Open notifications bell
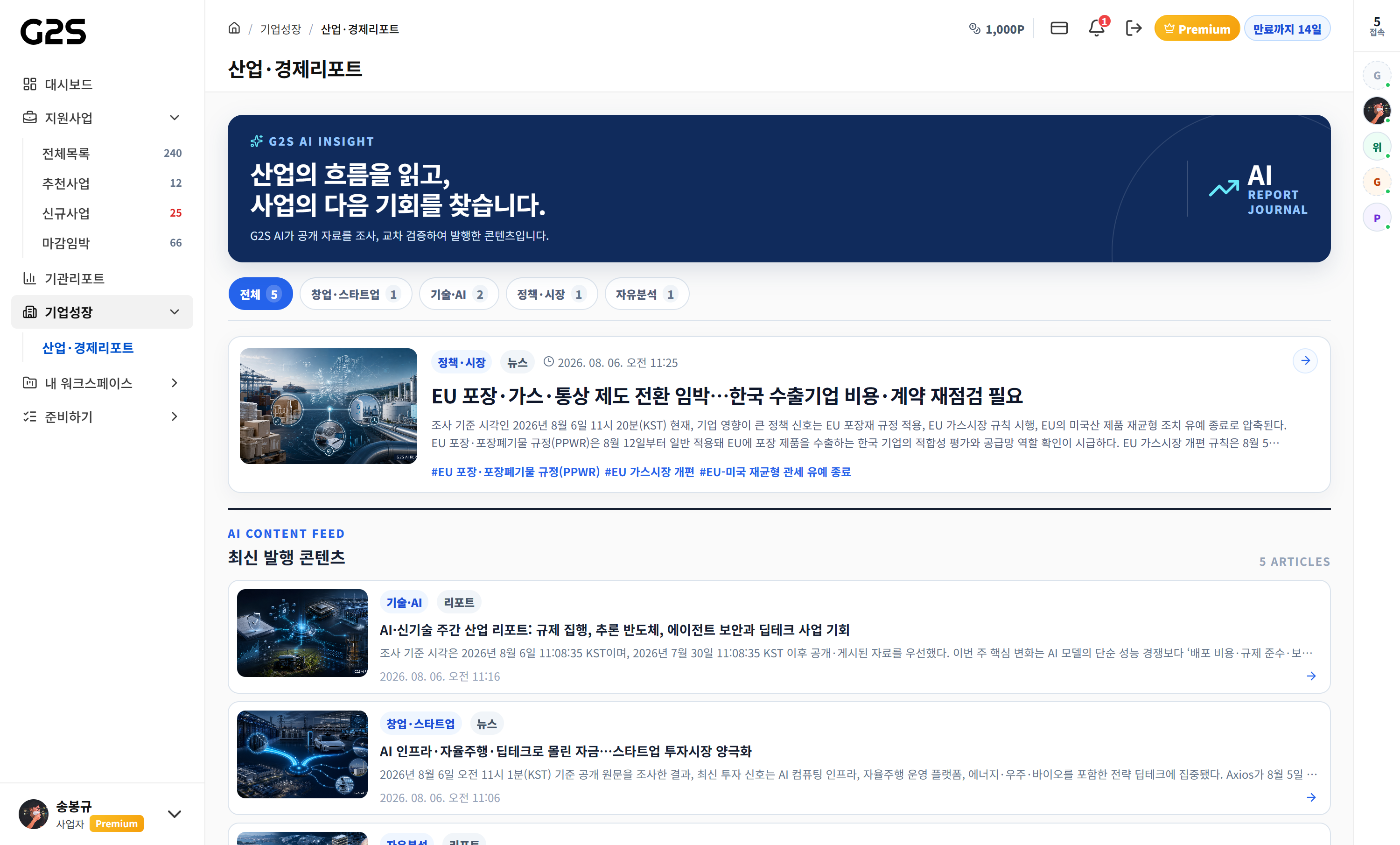 coord(1097,28)
